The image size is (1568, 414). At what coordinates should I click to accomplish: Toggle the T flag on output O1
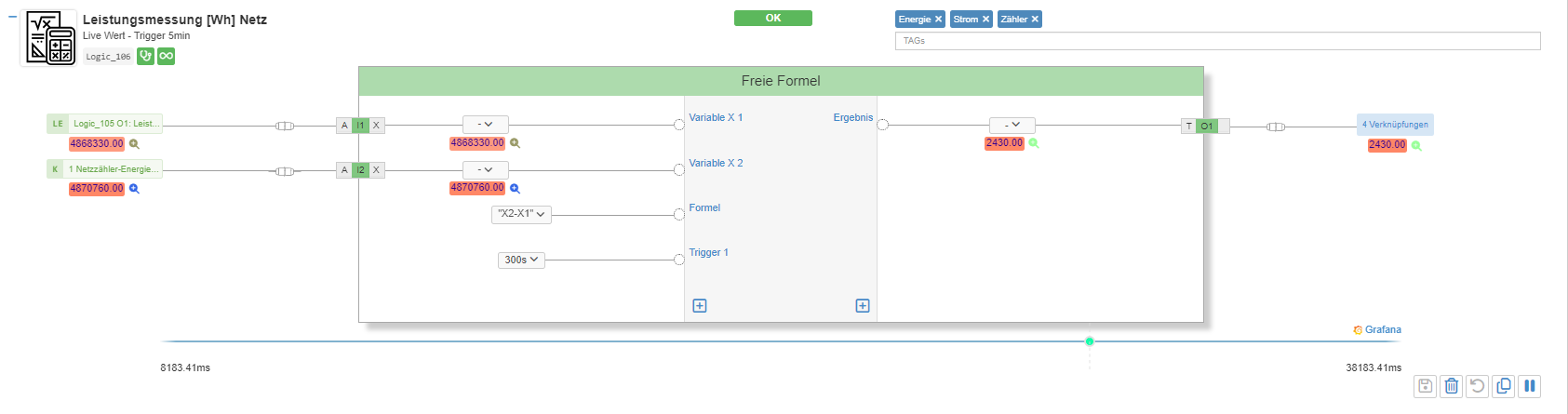coord(1188,126)
